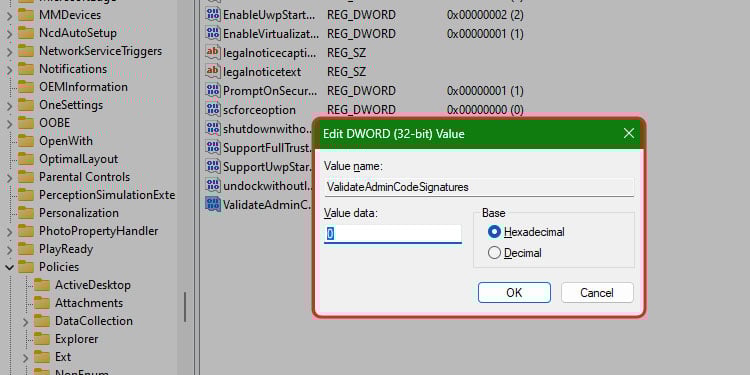This screenshot has height=375, width=750.
Task: Select the legalnoticetext value name
Action: point(262,72)
